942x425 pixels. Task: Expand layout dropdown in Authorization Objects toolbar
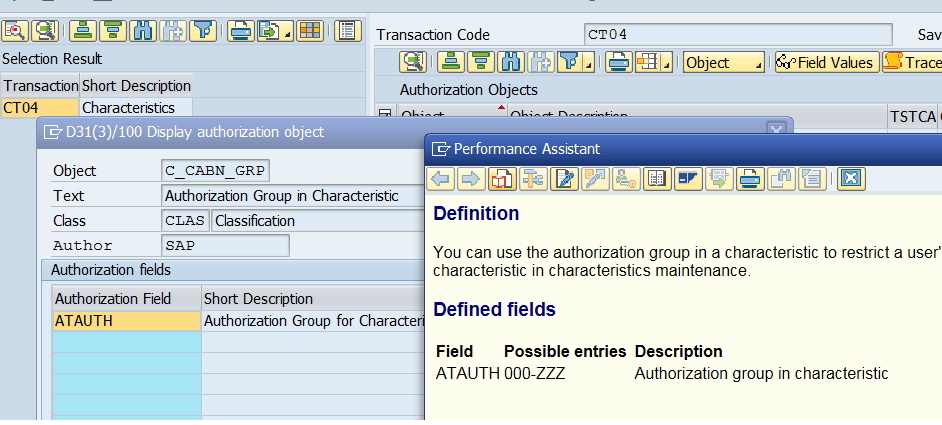point(665,66)
